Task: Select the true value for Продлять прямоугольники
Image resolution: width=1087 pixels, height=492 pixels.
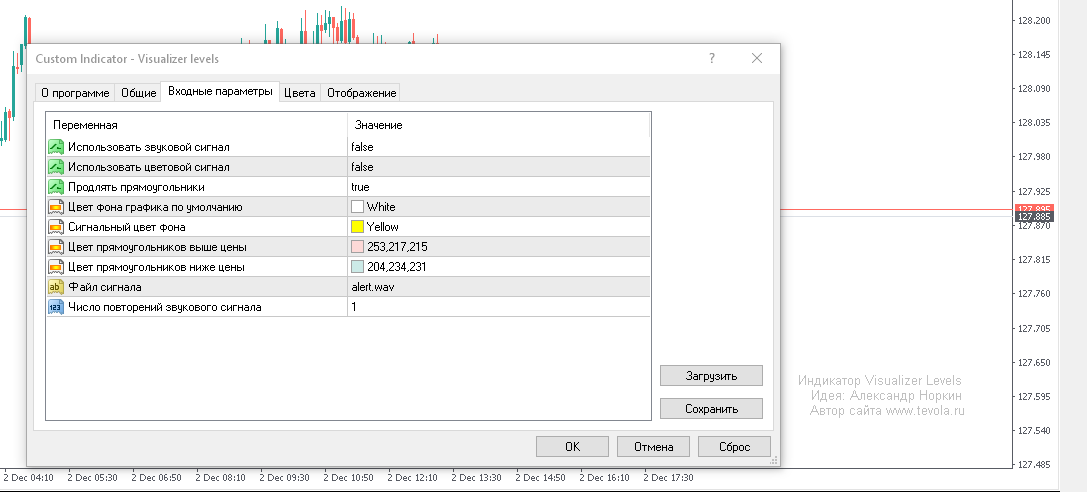Action: (499, 187)
